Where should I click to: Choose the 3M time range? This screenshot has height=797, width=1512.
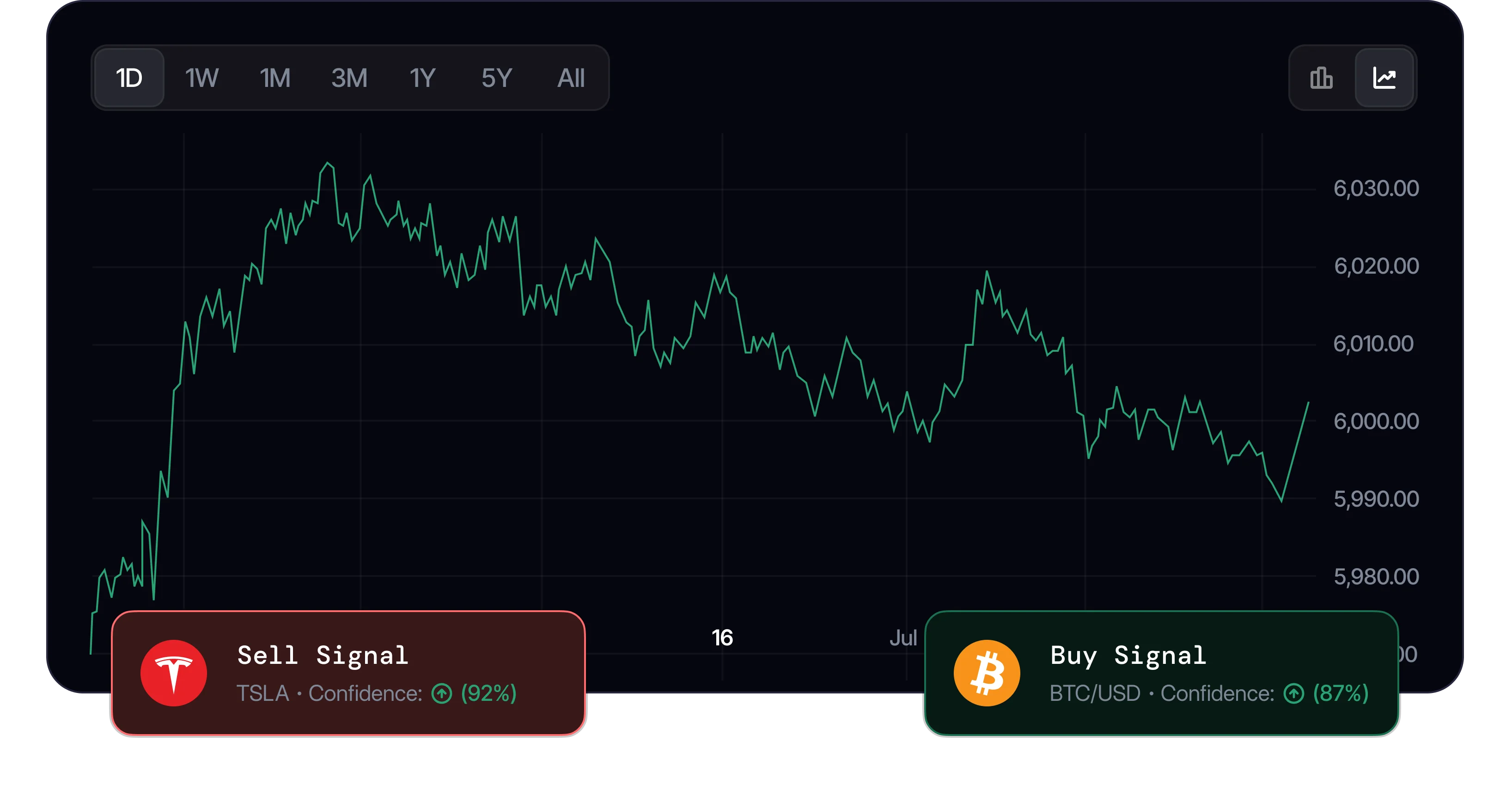[349, 78]
